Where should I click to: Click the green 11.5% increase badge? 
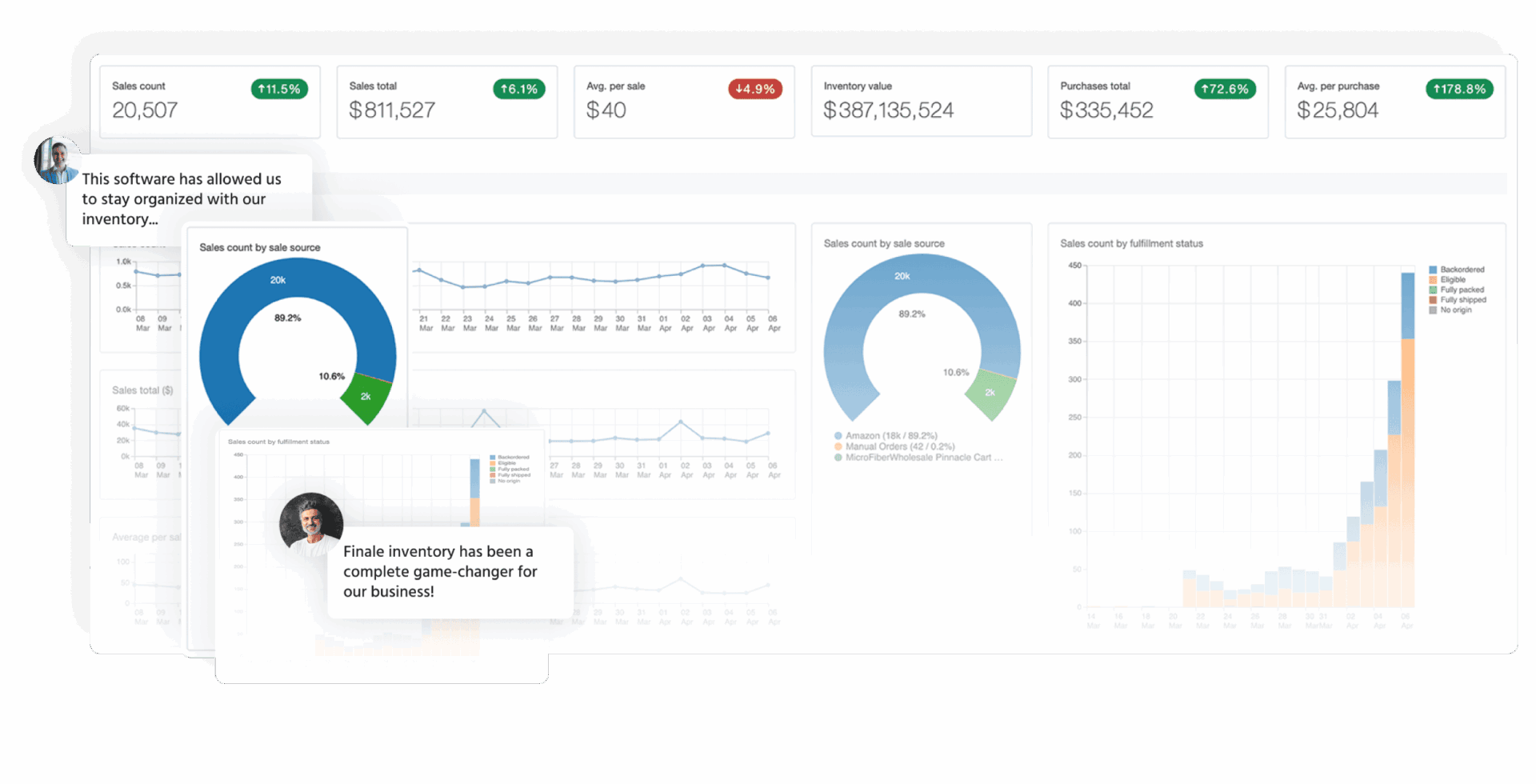tap(279, 89)
